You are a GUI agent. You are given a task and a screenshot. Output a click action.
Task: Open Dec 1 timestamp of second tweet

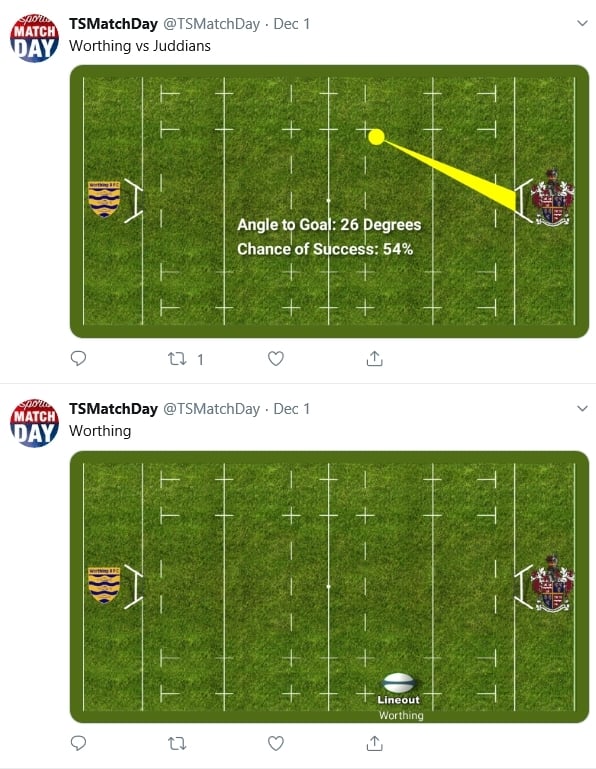click(291, 409)
